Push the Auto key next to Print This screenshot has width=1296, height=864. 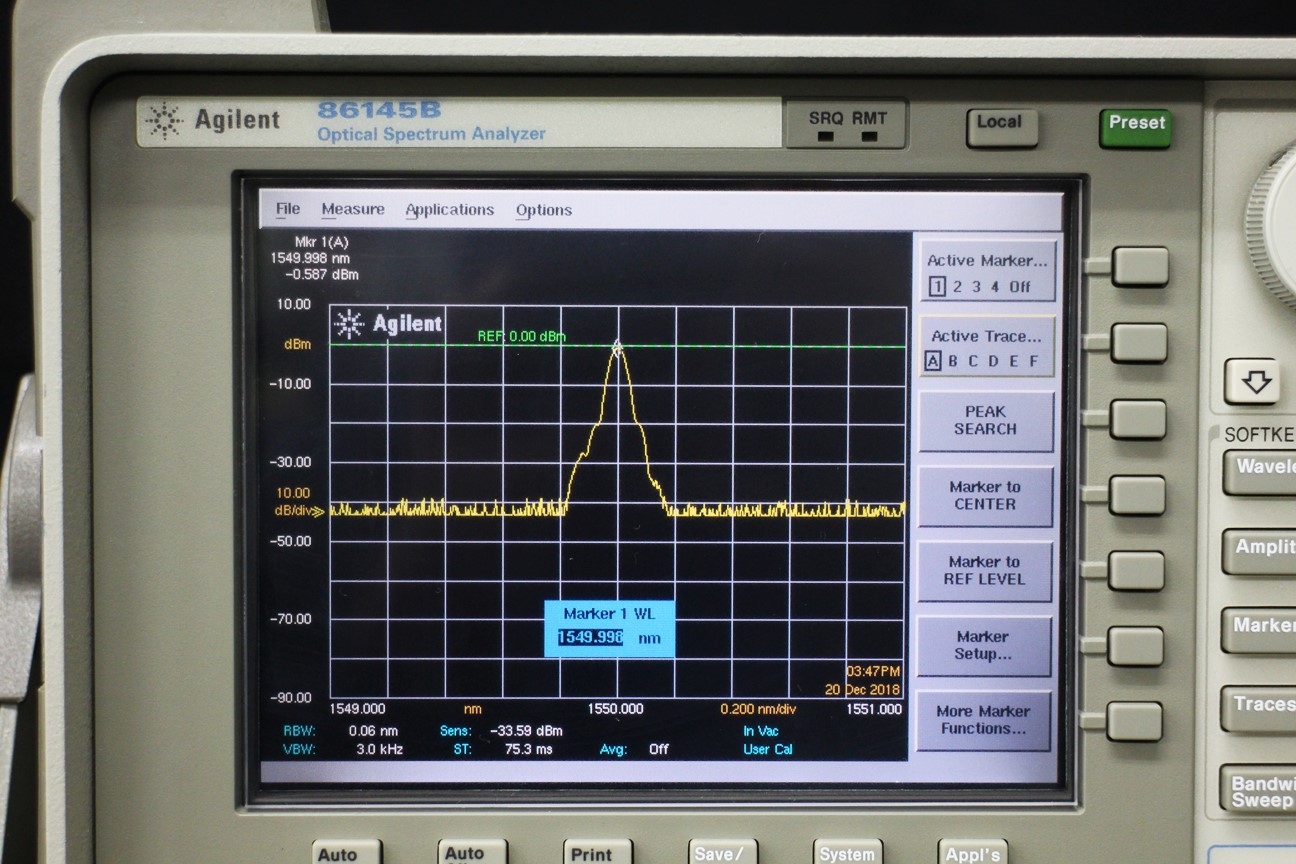click(x=472, y=853)
